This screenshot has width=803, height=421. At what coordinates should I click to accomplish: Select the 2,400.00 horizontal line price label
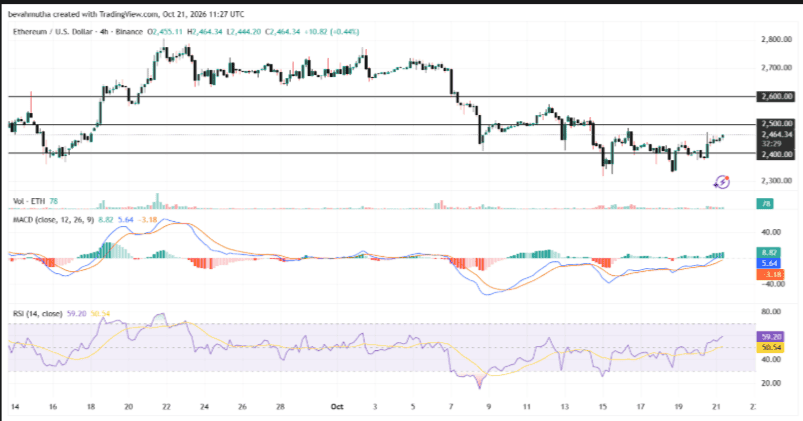(776, 154)
